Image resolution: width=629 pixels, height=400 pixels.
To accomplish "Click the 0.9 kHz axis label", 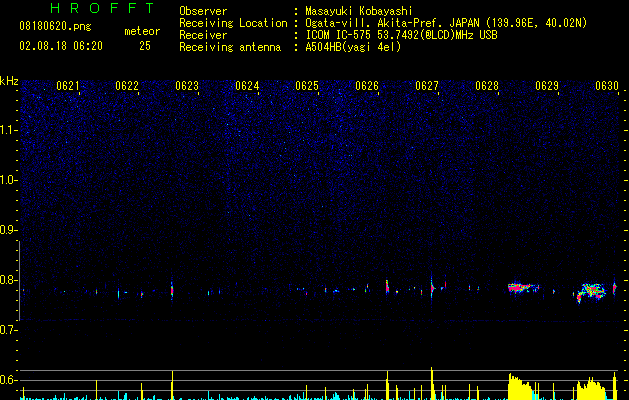I will click(x=9, y=230).
